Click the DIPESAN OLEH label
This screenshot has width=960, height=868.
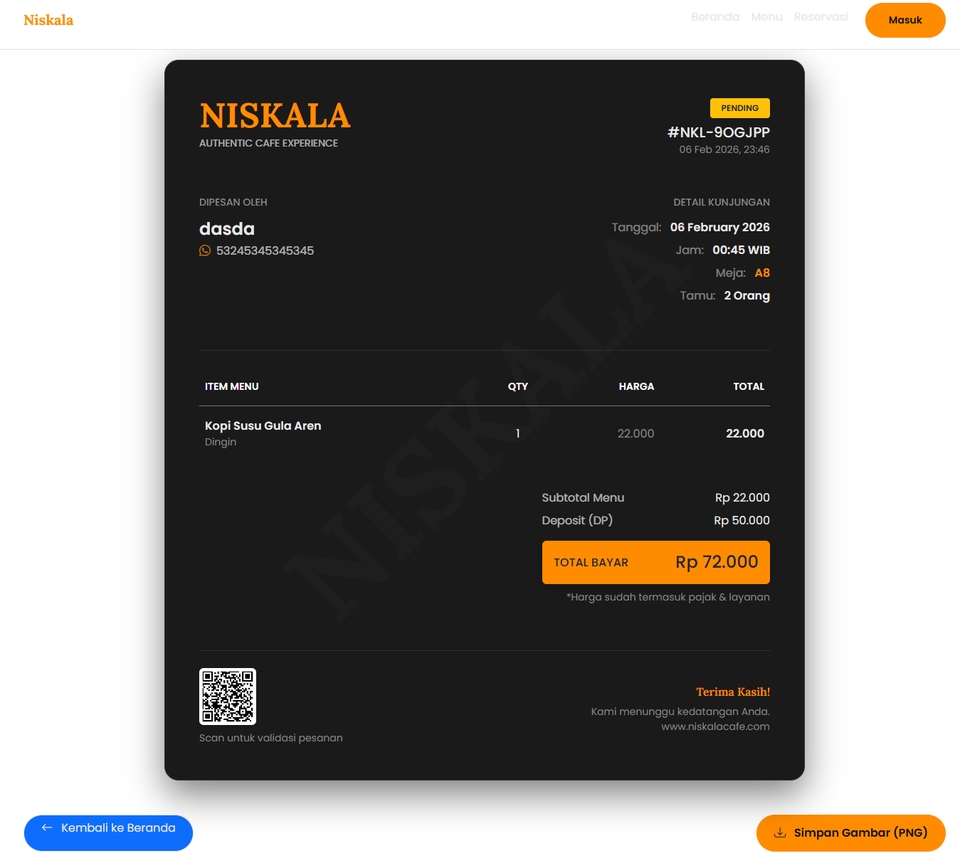(x=233, y=202)
